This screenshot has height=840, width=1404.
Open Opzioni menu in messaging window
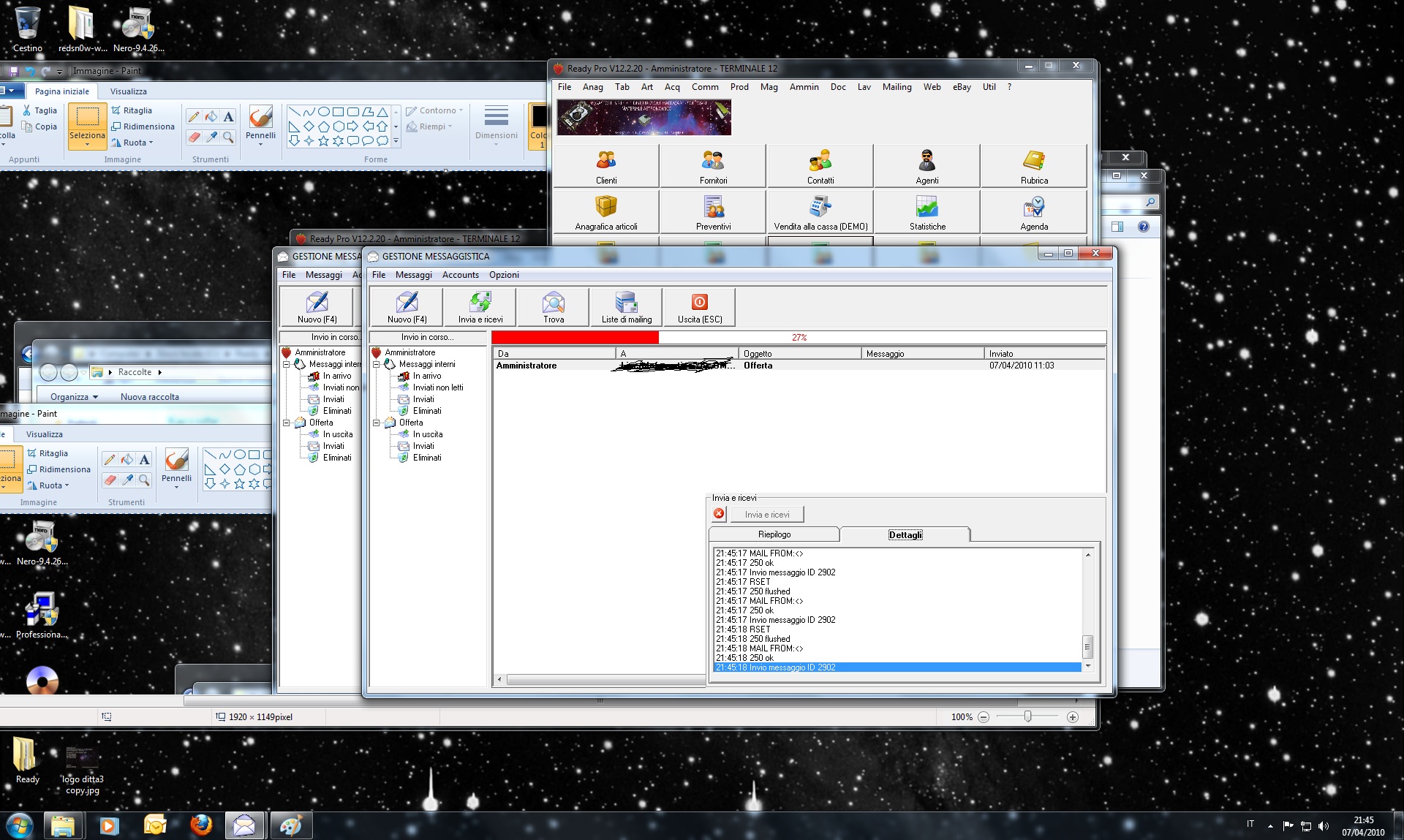(505, 275)
